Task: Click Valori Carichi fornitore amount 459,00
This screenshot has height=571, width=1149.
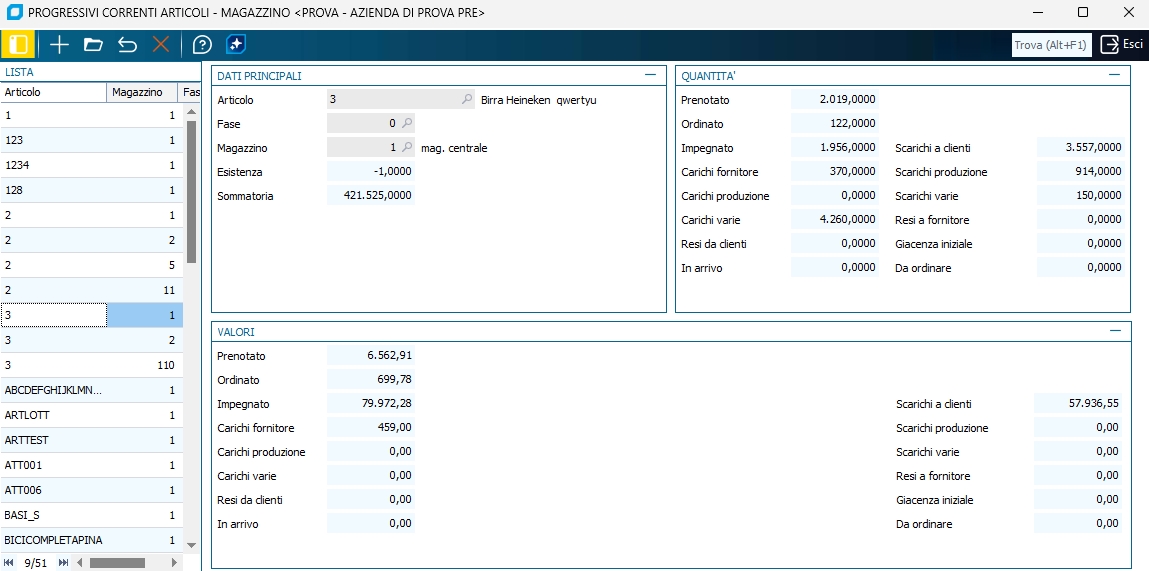Action: pos(371,427)
